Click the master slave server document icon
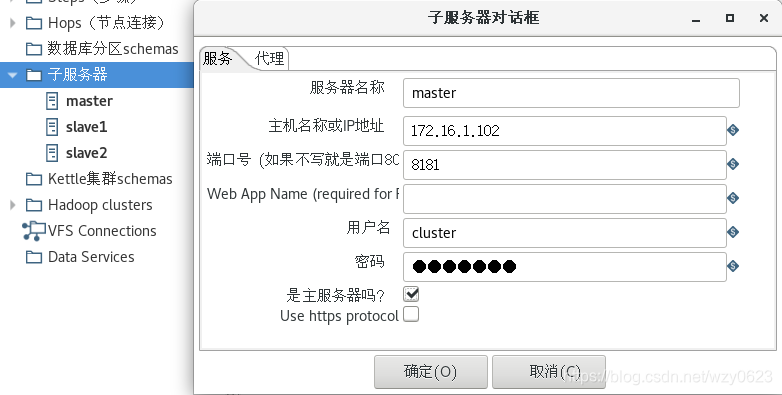Screen dimensions: 782x395 [52, 101]
